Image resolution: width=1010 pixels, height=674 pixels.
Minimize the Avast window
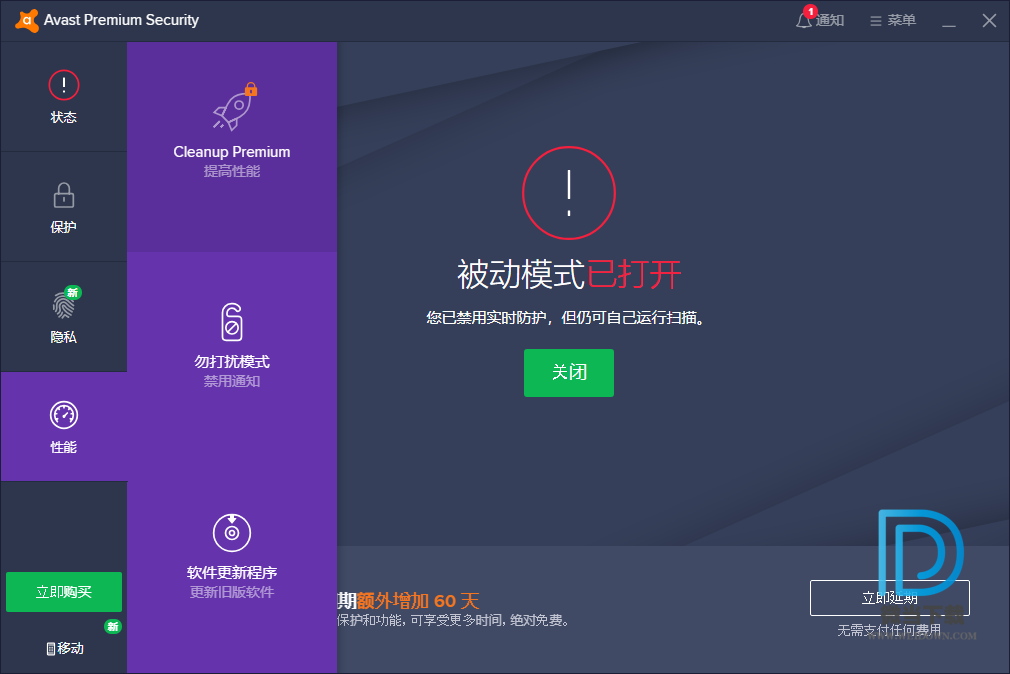pos(949,20)
